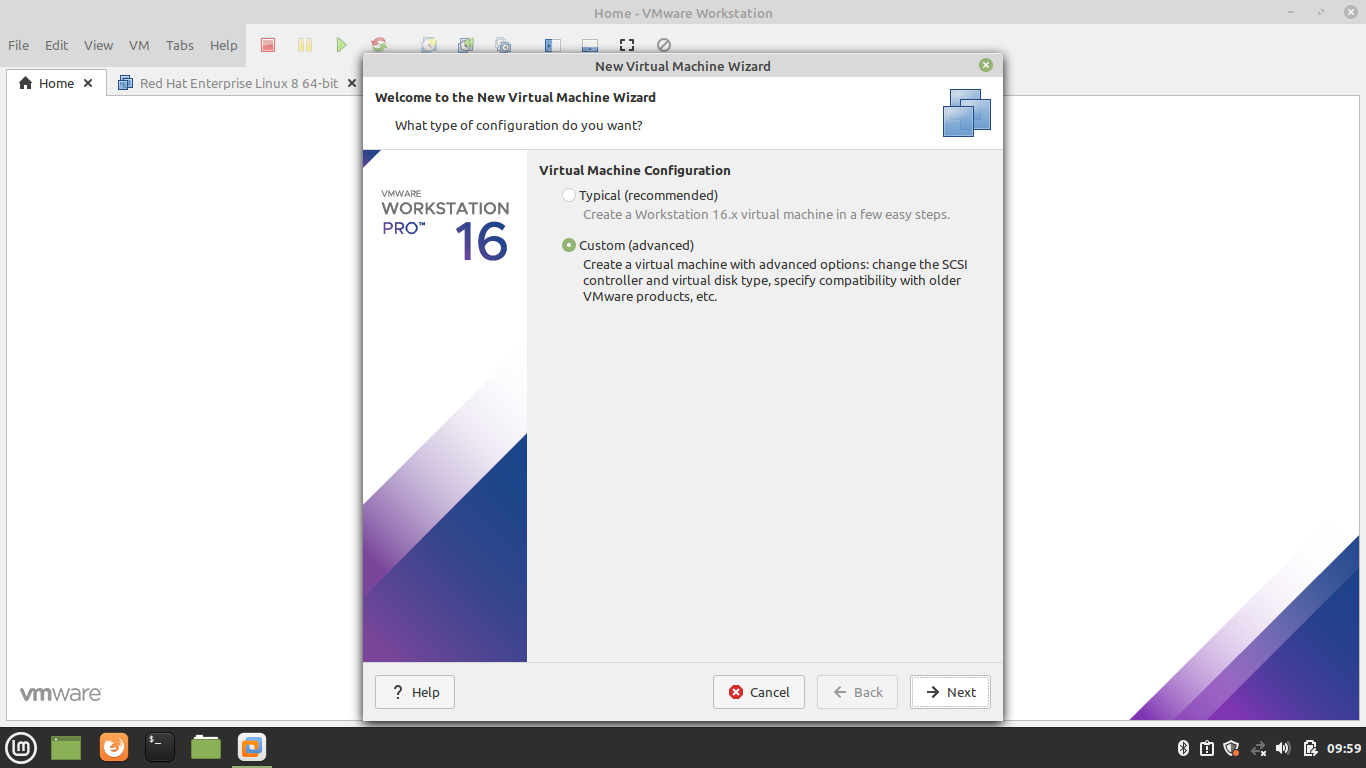Close the New Virtual Machine Wizard dialog

(986, 65)
